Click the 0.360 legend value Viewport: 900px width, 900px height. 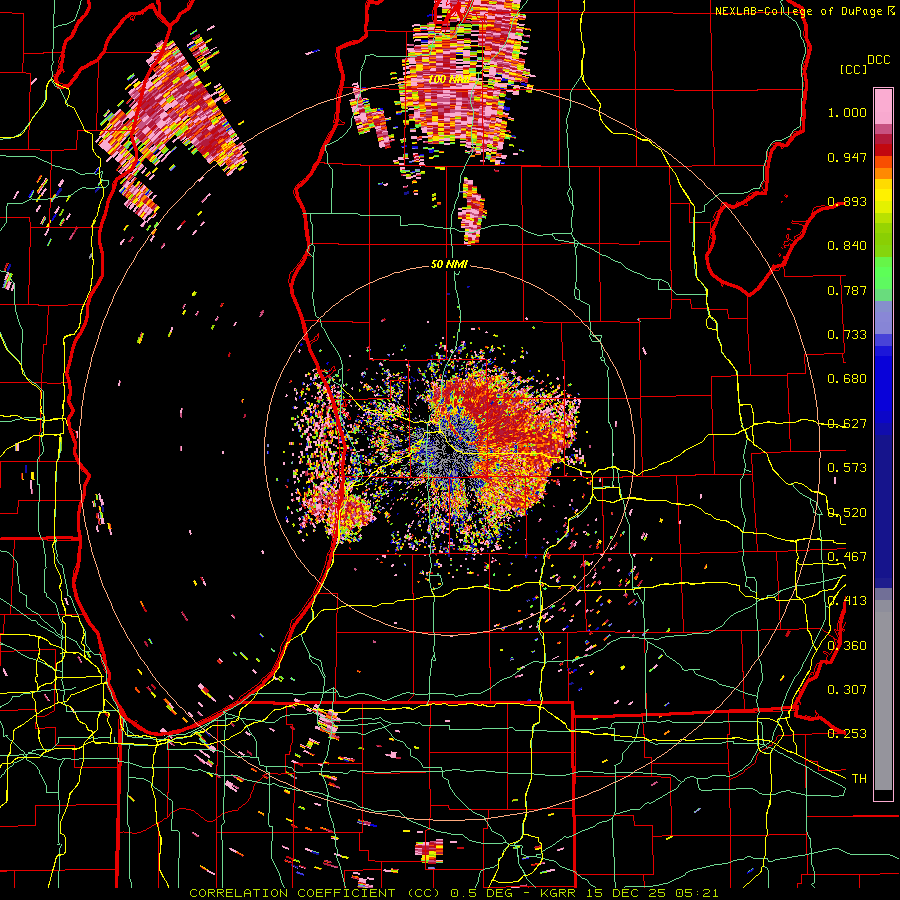tap(847, 646)
